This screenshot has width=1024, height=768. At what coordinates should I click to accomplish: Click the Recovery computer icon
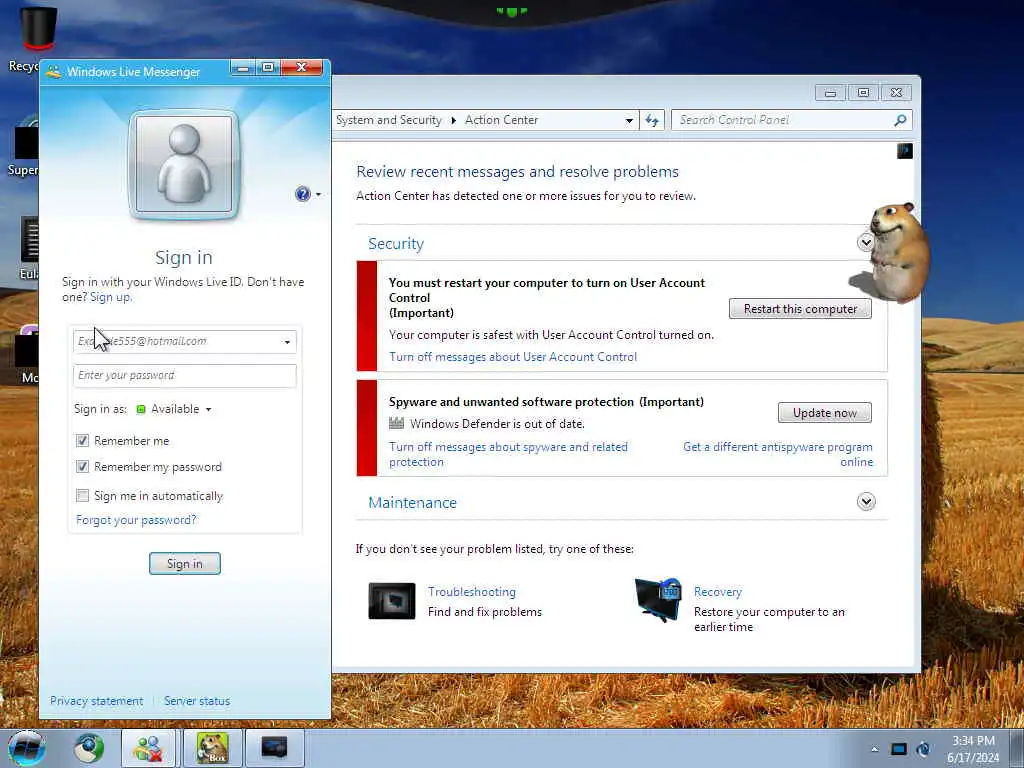point(658,600)
